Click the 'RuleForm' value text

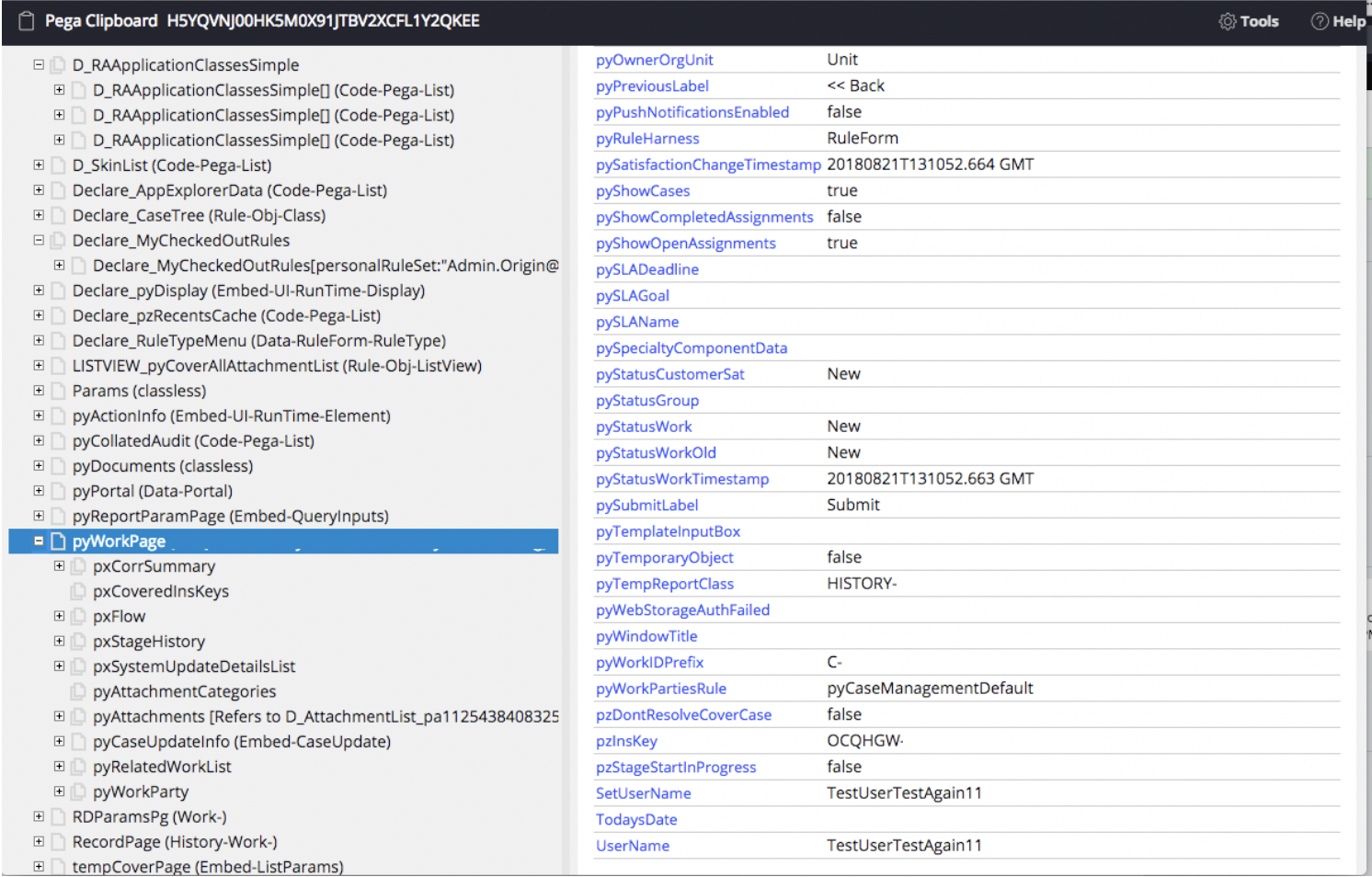863,138
